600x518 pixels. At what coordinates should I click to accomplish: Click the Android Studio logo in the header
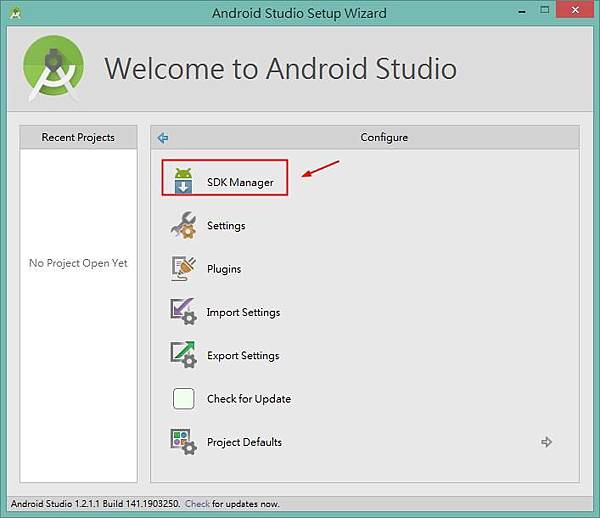[54, 68]
